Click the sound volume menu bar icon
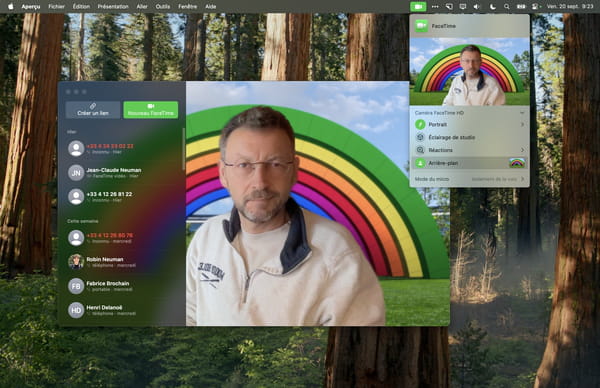This screenshot has width=600, height=388. click(x=477, y=7)
